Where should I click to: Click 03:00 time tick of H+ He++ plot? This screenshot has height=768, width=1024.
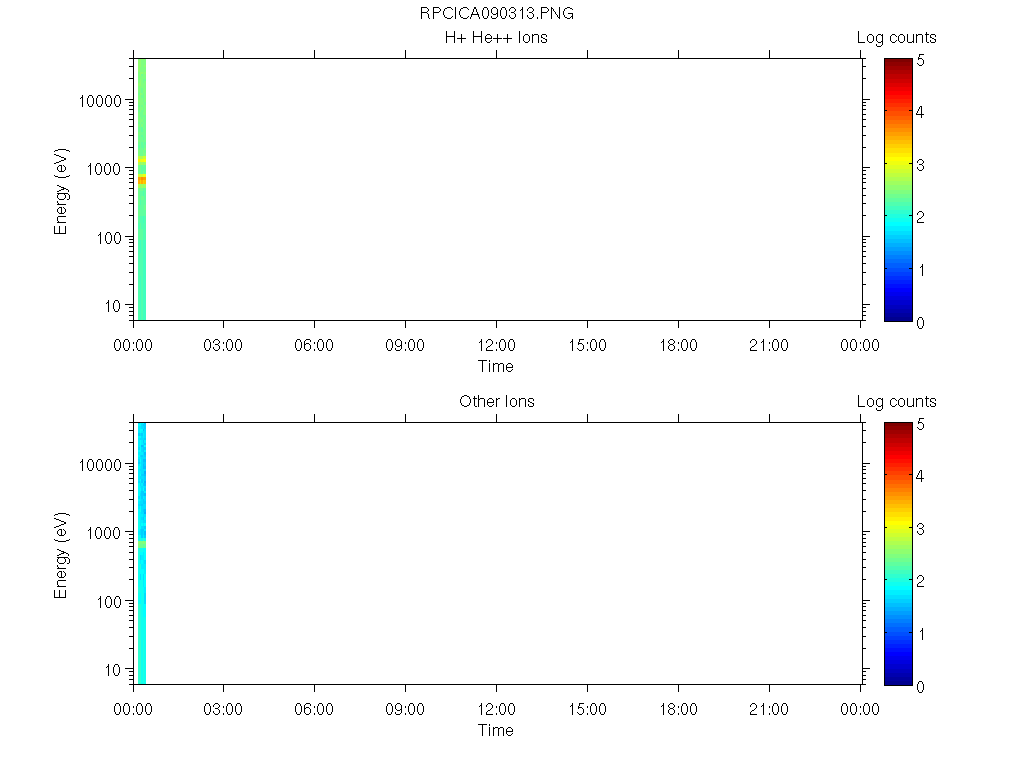click(x=223, y=345)
